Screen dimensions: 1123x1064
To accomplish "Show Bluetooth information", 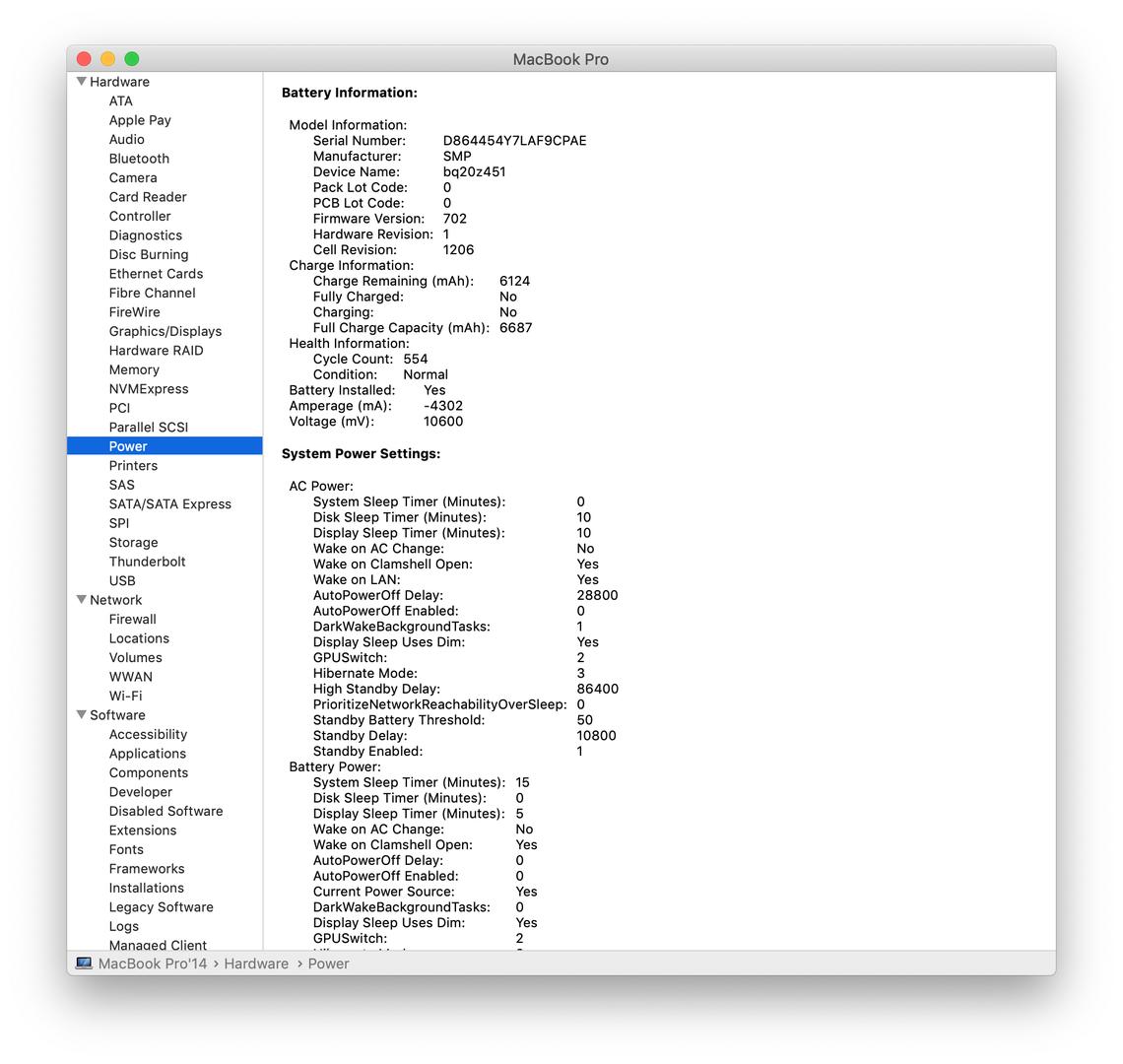I will tap(139, 159).
